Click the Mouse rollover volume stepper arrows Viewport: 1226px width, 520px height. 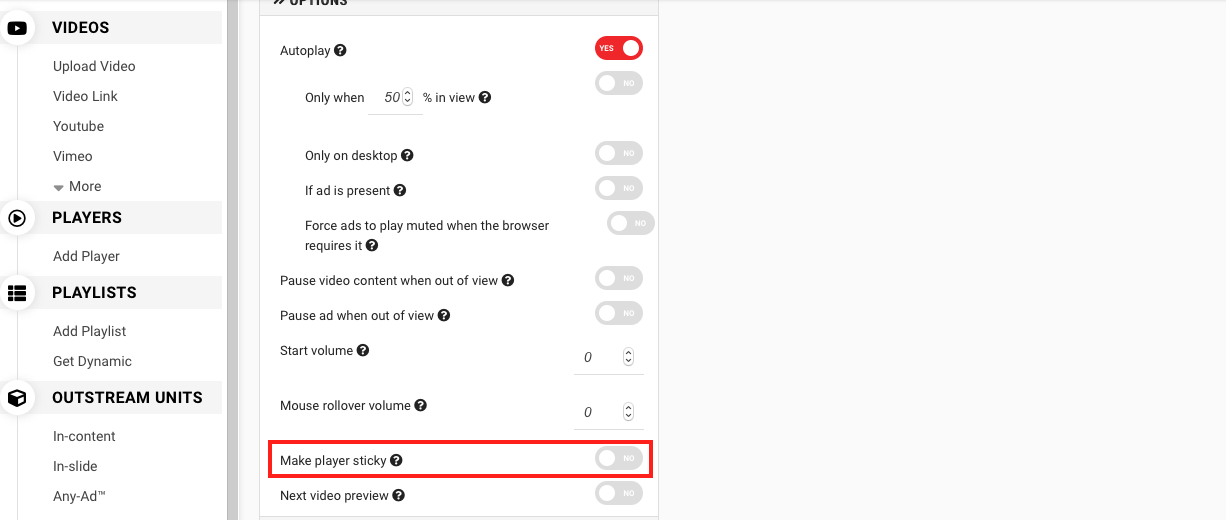[628, 412]
